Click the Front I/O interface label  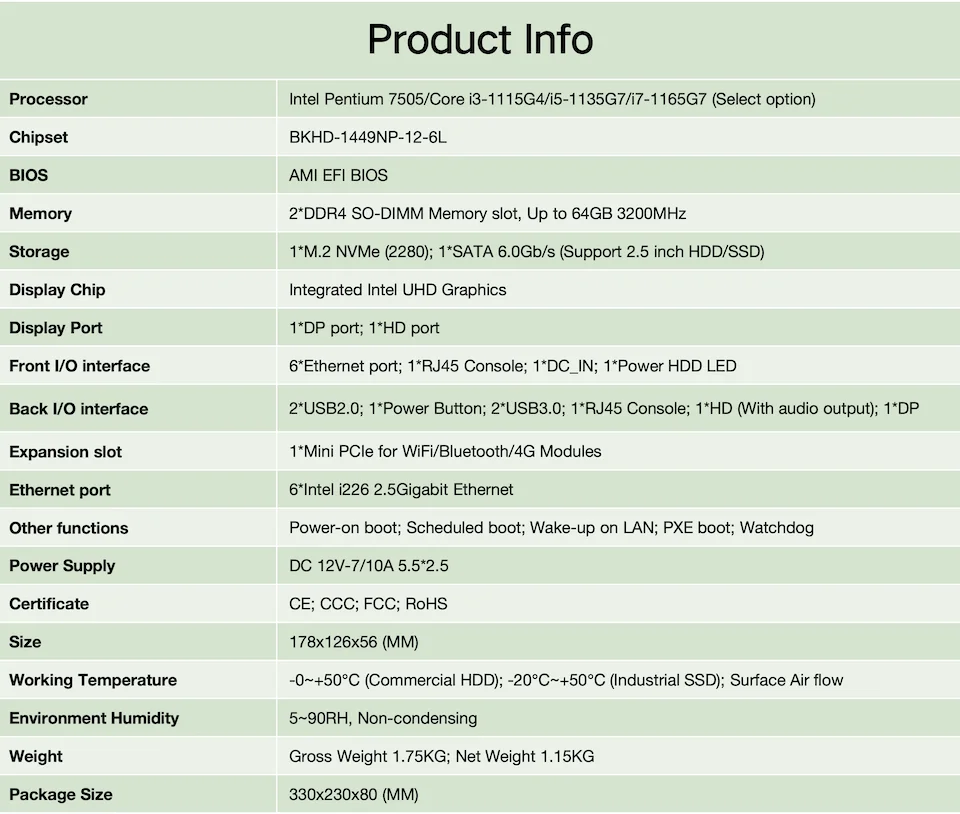pyautogui.click(x=79, y=366)
